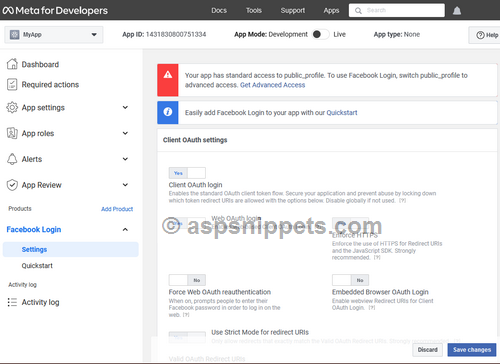Click the red warning triangle icon
Viewport: 500px width, 364px height.
(168, 74)
